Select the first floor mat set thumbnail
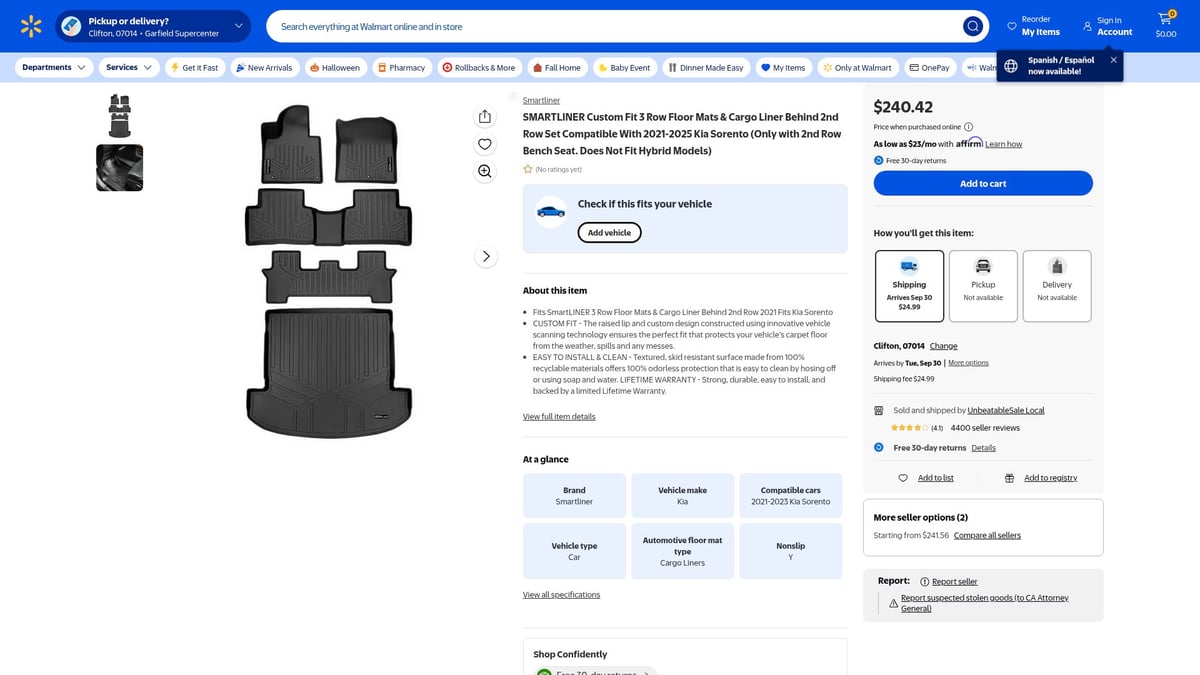 pyautogui.click(x=119, y=116)
